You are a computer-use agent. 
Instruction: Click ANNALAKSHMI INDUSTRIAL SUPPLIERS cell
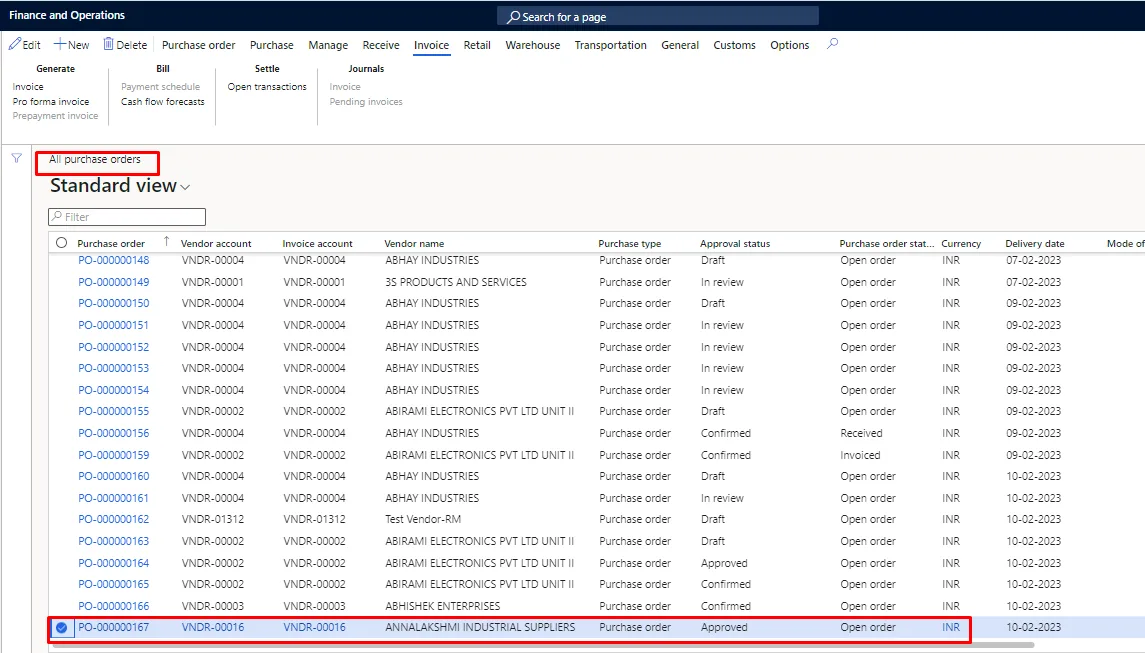coord(480,627)
